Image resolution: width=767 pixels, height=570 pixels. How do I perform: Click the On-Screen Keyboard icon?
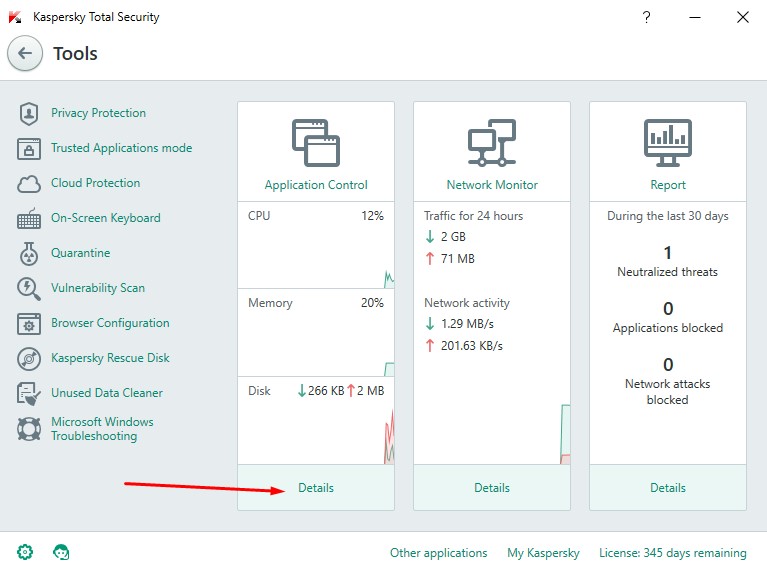point(29,219)
